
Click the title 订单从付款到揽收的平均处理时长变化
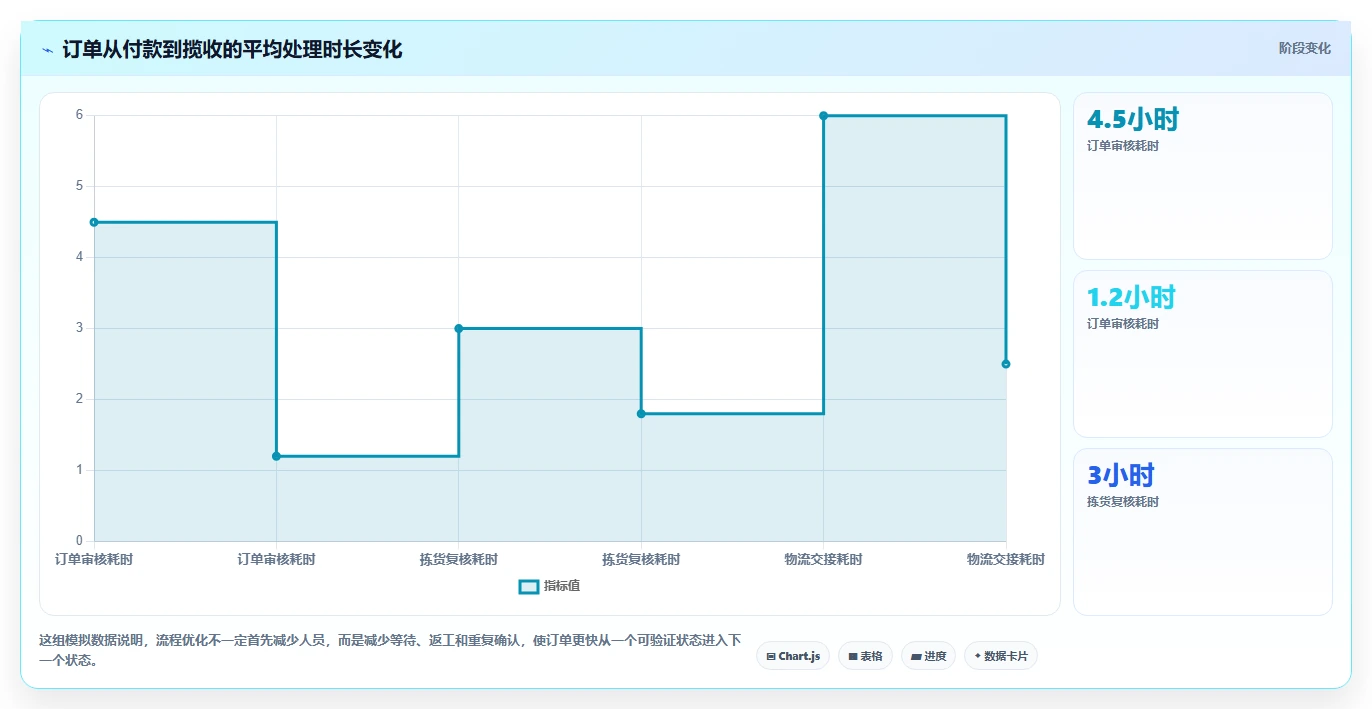232,49
